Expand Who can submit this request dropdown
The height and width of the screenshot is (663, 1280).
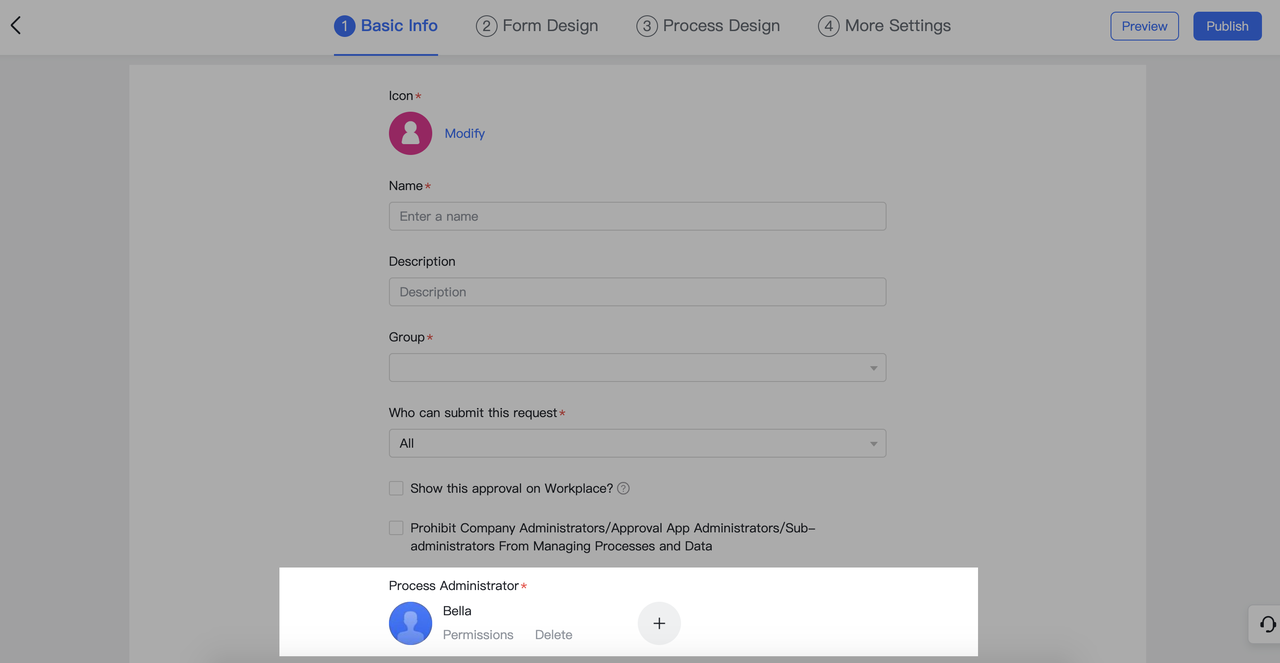(x=637, y=443)
